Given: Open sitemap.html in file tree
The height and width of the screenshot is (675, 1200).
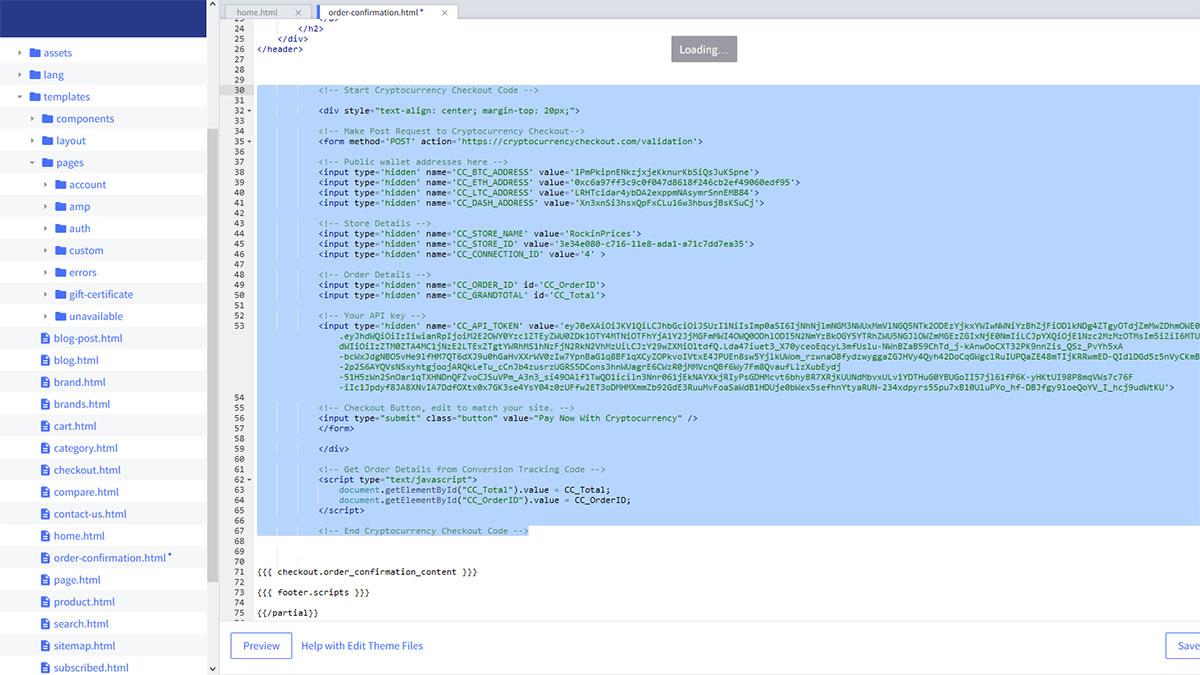Looking at the screenshot, I should [x=84, y=647].
